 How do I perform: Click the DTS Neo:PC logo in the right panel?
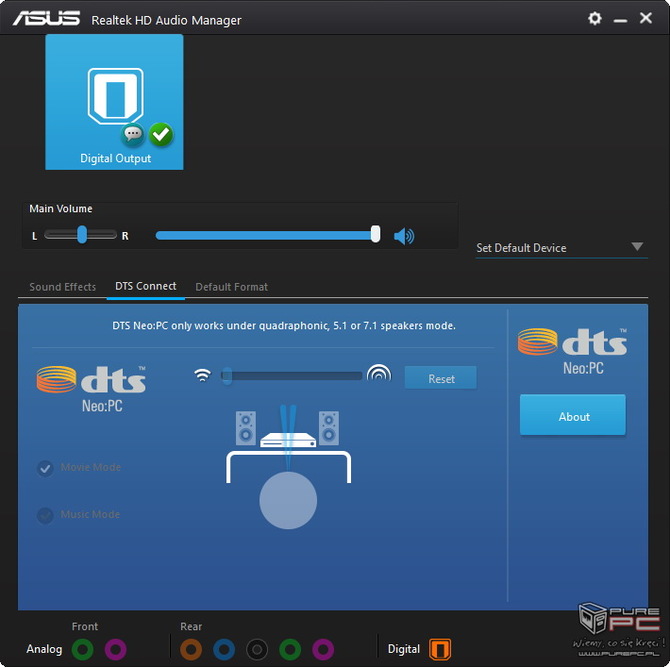click(x=573, y=351)
